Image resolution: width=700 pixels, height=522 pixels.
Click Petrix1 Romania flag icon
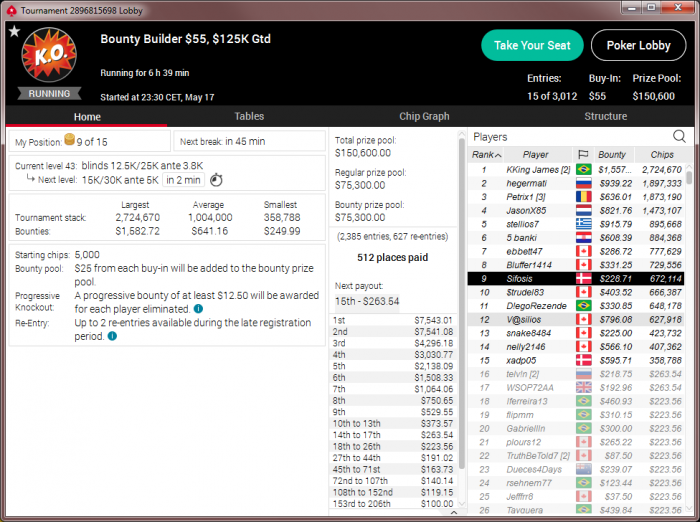[583, 197]
